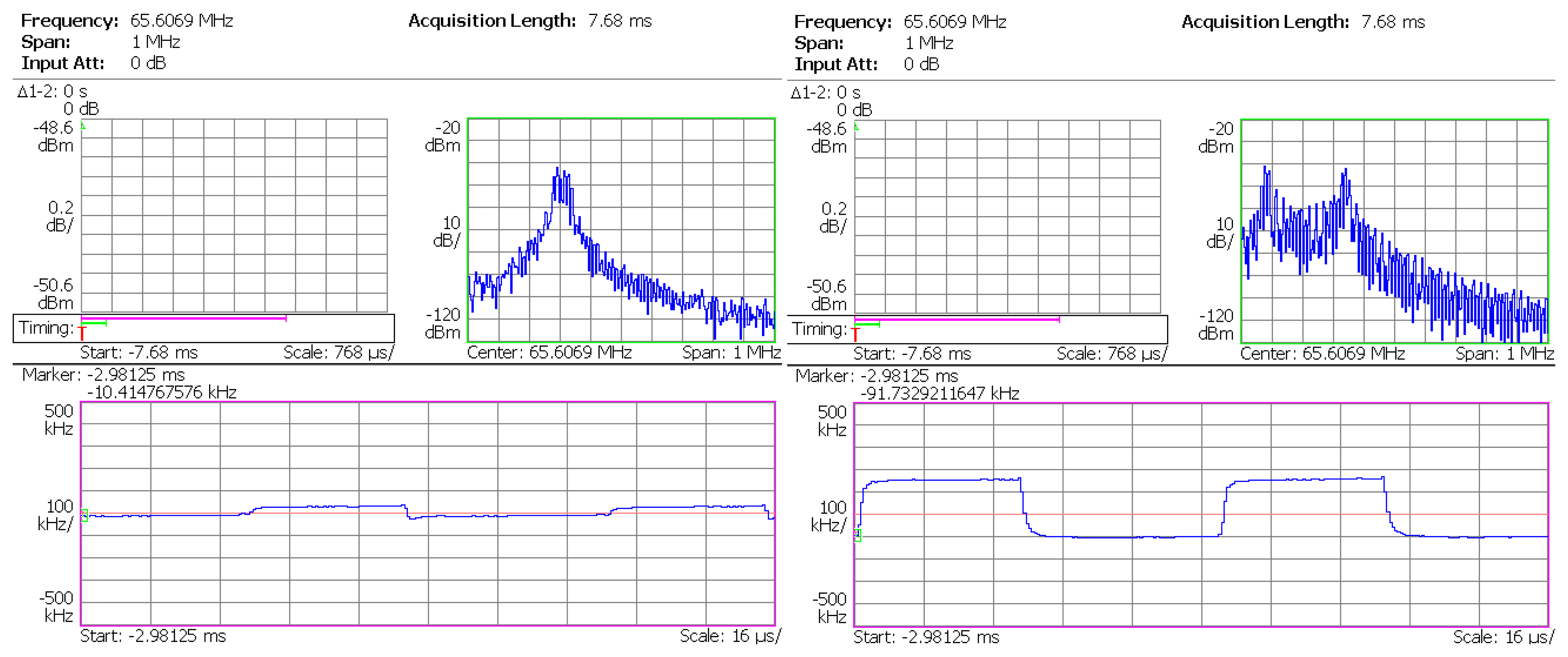
Task: Click left bottom plot Scale: 16 µs/ label
Action: tap(729, 636)
